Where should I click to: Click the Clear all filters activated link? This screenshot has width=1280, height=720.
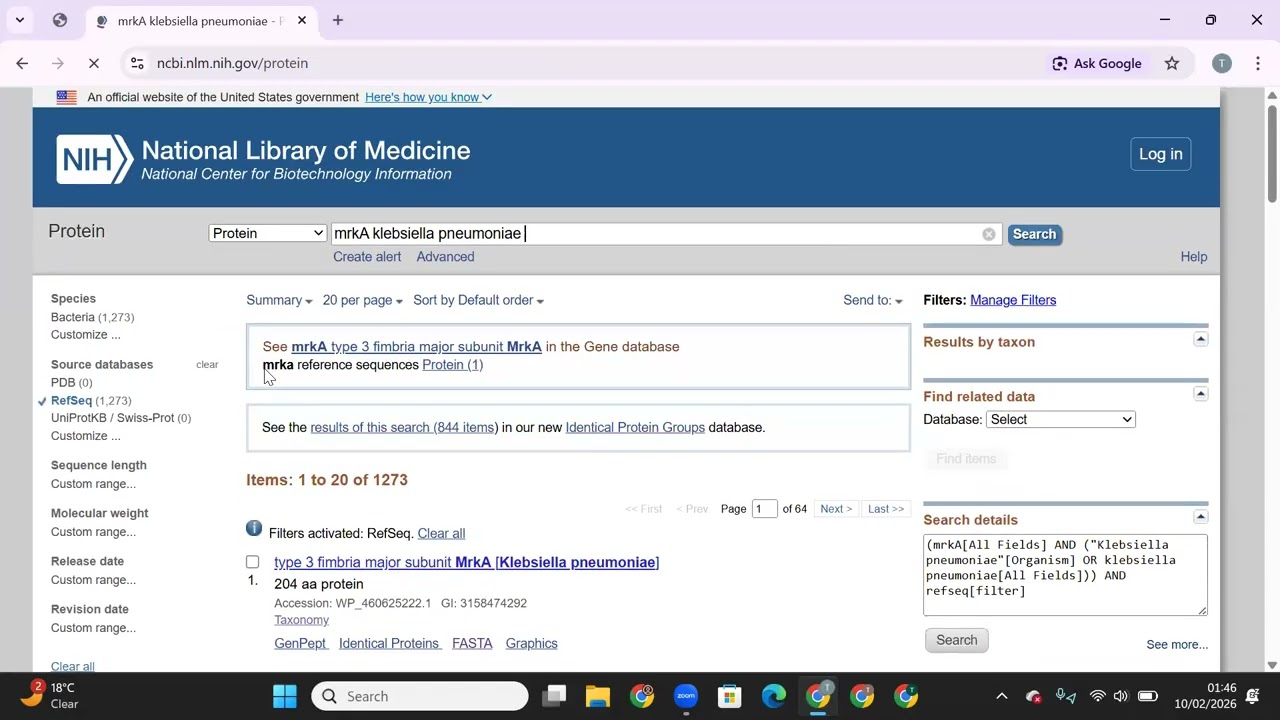441,533
